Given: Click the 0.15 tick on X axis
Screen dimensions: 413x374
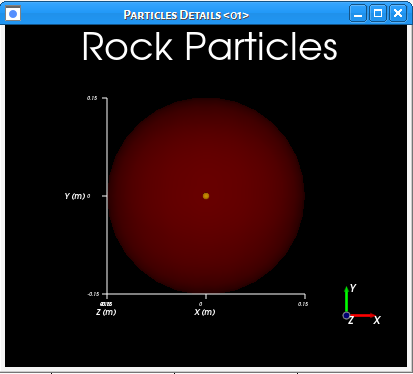Looking at the screenshot, I should pyautogui.click(x=303, y=304).
